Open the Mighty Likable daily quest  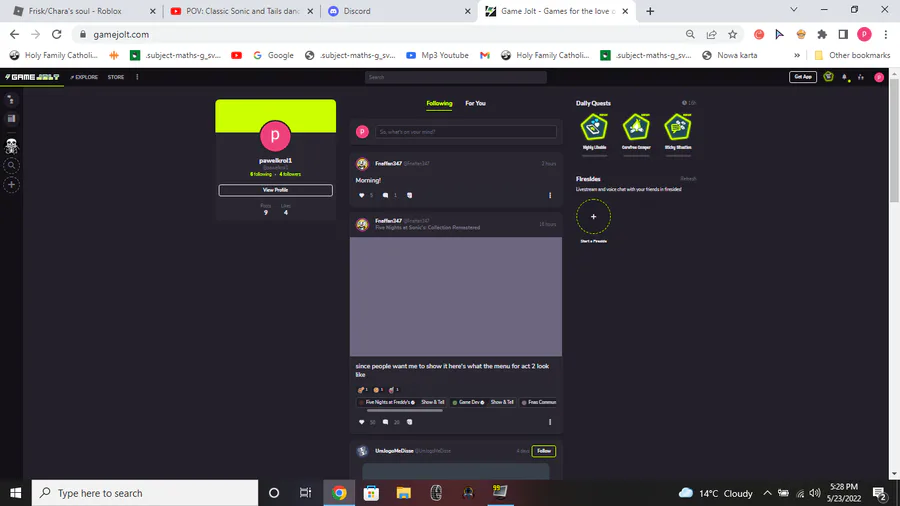pos(594,127)
